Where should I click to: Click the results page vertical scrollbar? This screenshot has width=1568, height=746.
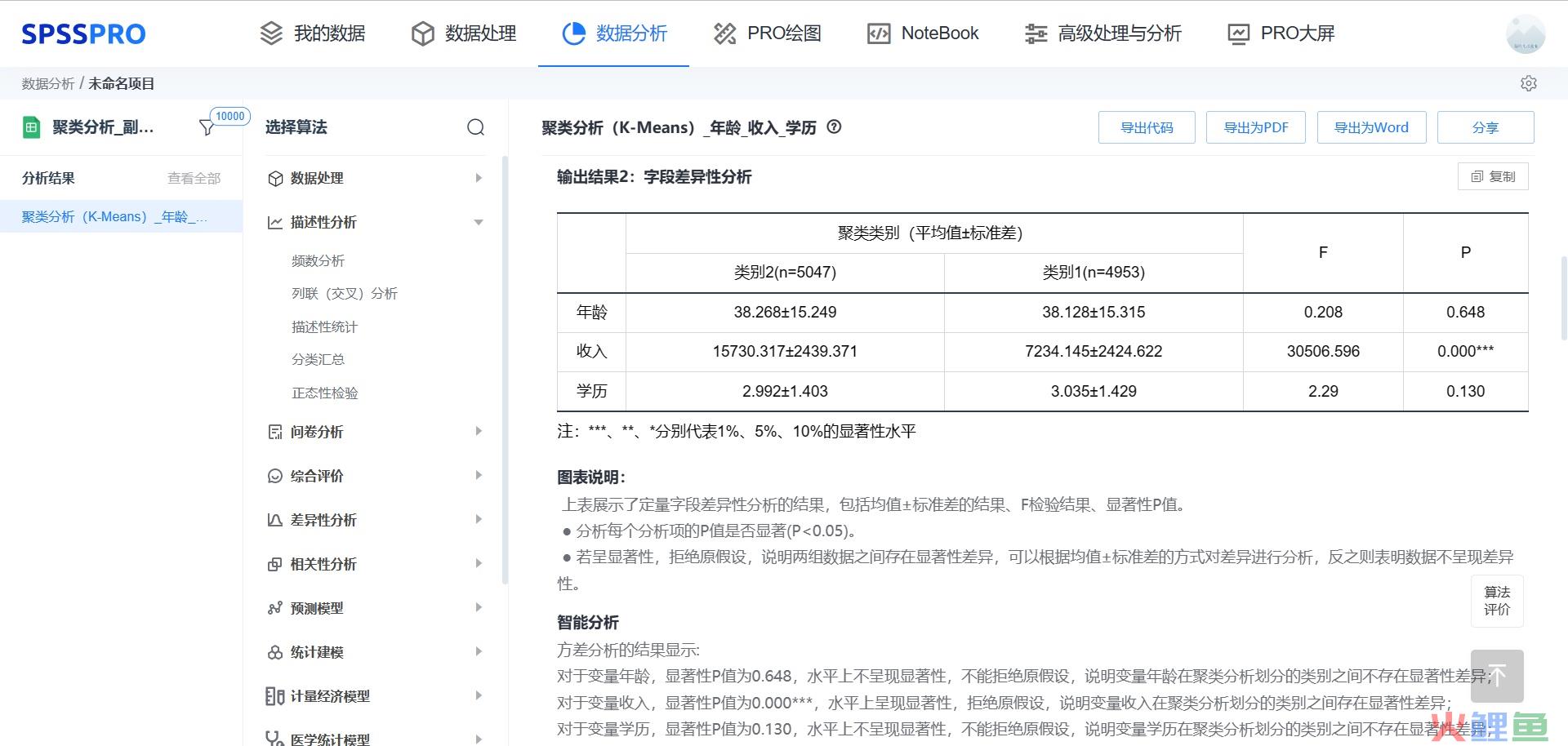click(1563, 298)
